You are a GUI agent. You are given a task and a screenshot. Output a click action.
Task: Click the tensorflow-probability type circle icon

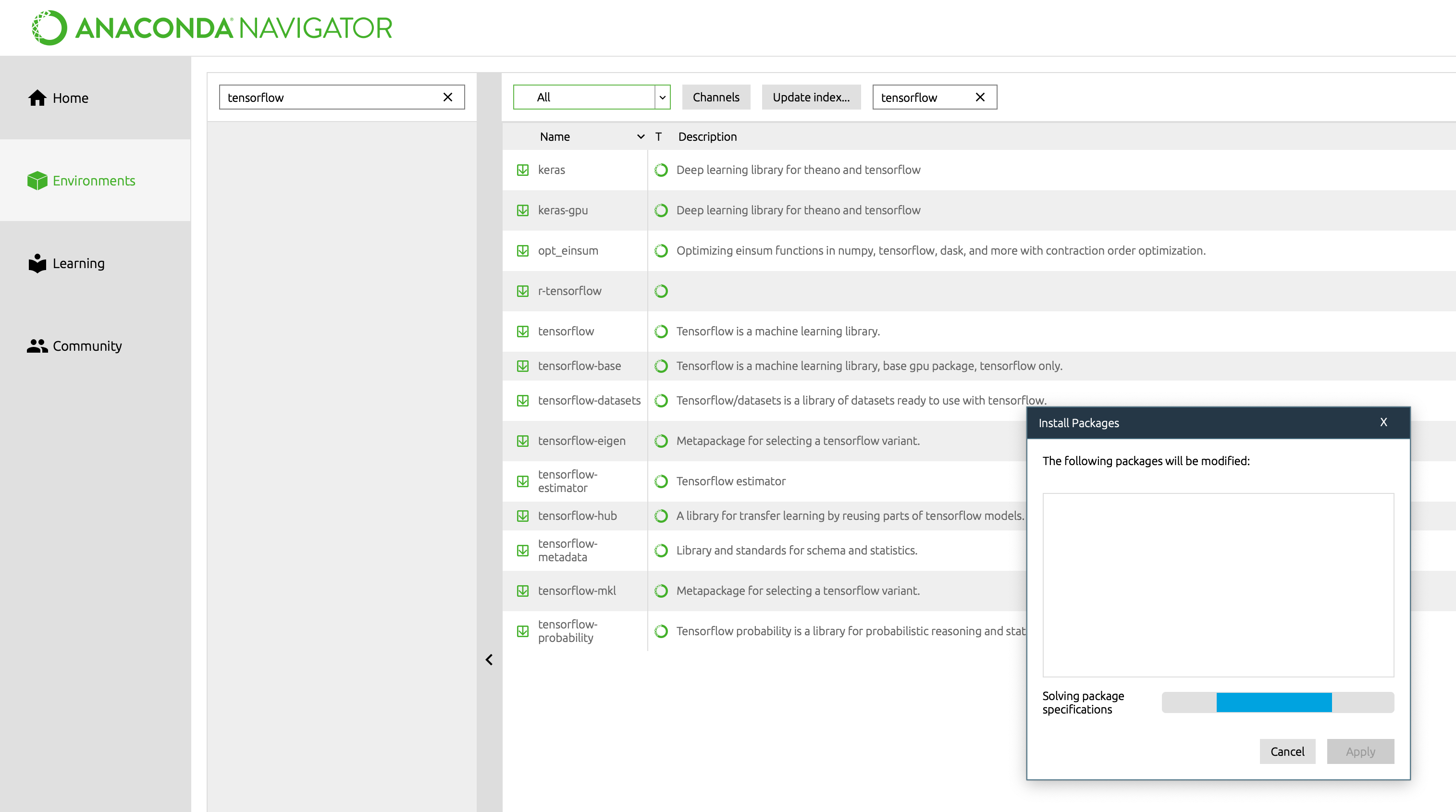[661, 631]
